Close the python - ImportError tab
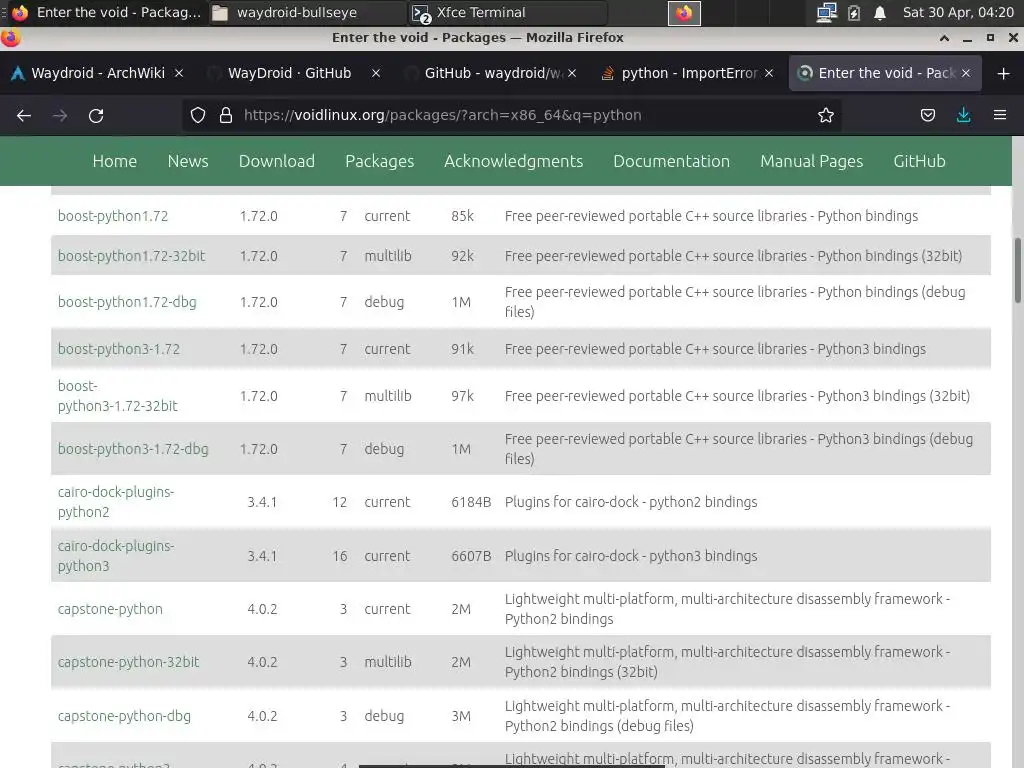Viewport: 1024px width, 768px height. 769,73
